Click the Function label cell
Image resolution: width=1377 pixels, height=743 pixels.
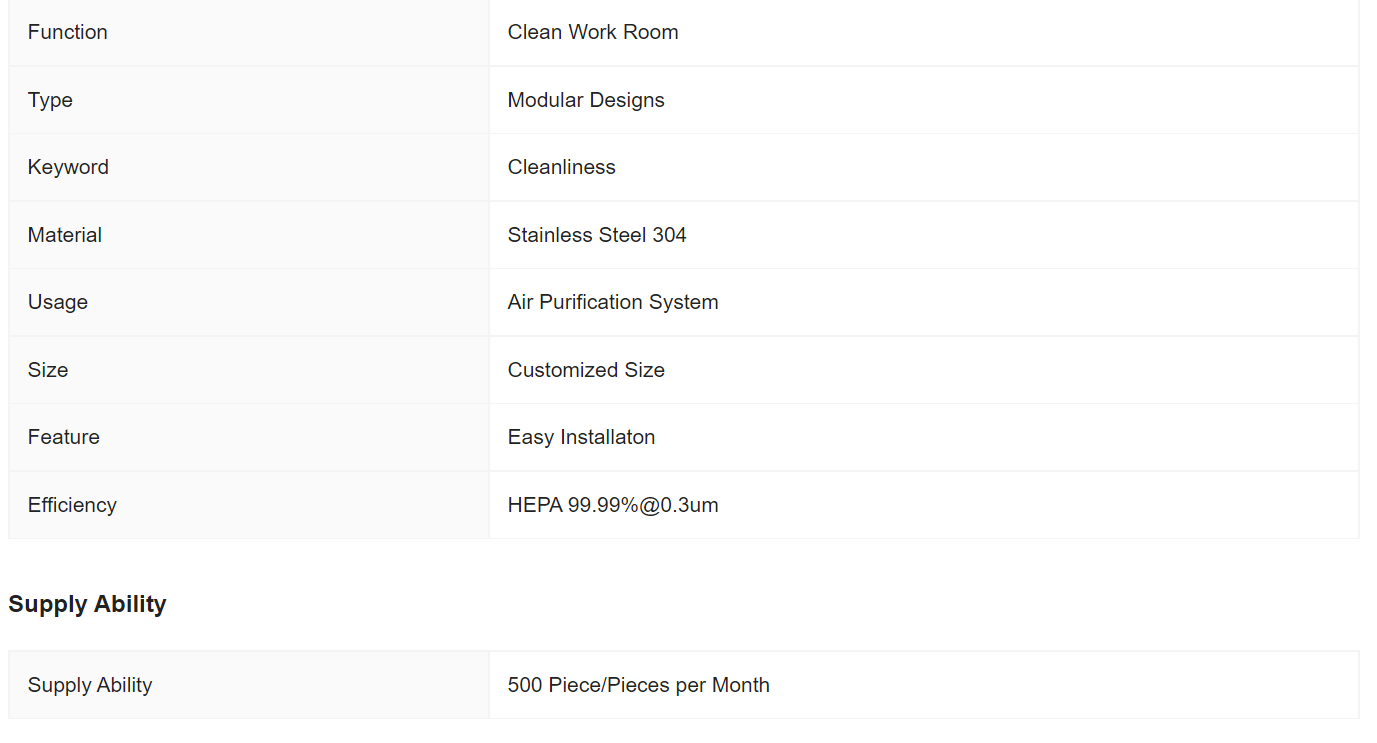click(249, 33)
